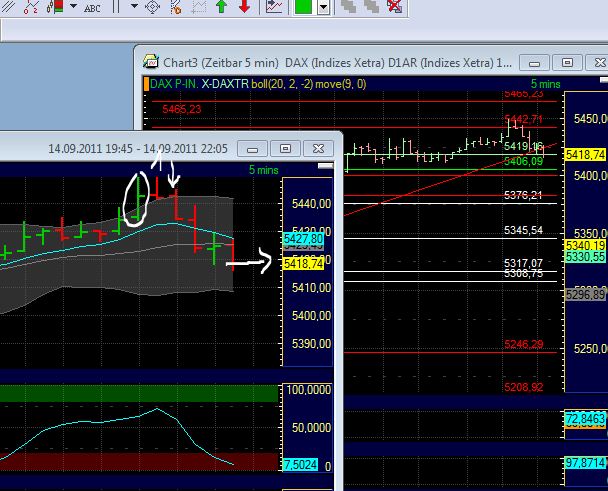Viewport: 608px width, 491px height.
Task: Minimize the front 14.09.2011 chart window
Action: [252, 149]
